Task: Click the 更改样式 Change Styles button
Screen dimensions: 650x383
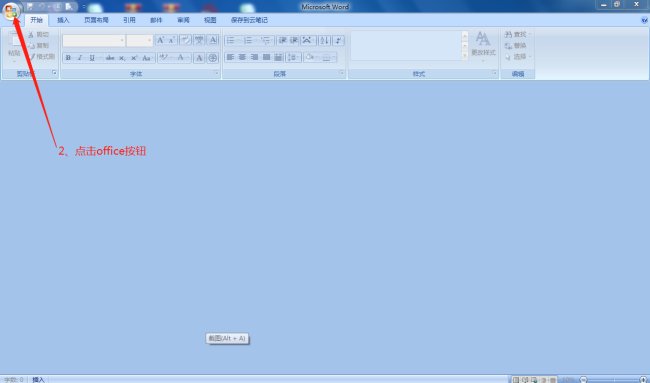Action: 483,46
